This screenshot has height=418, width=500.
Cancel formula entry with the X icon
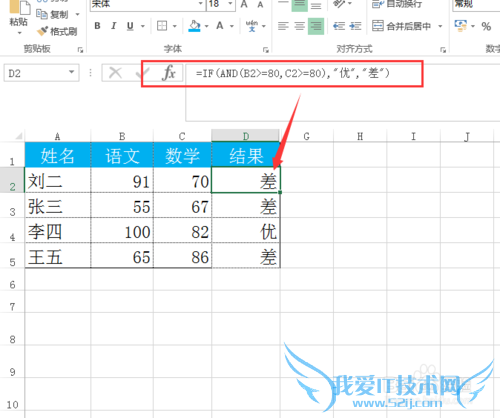[115, 73]
